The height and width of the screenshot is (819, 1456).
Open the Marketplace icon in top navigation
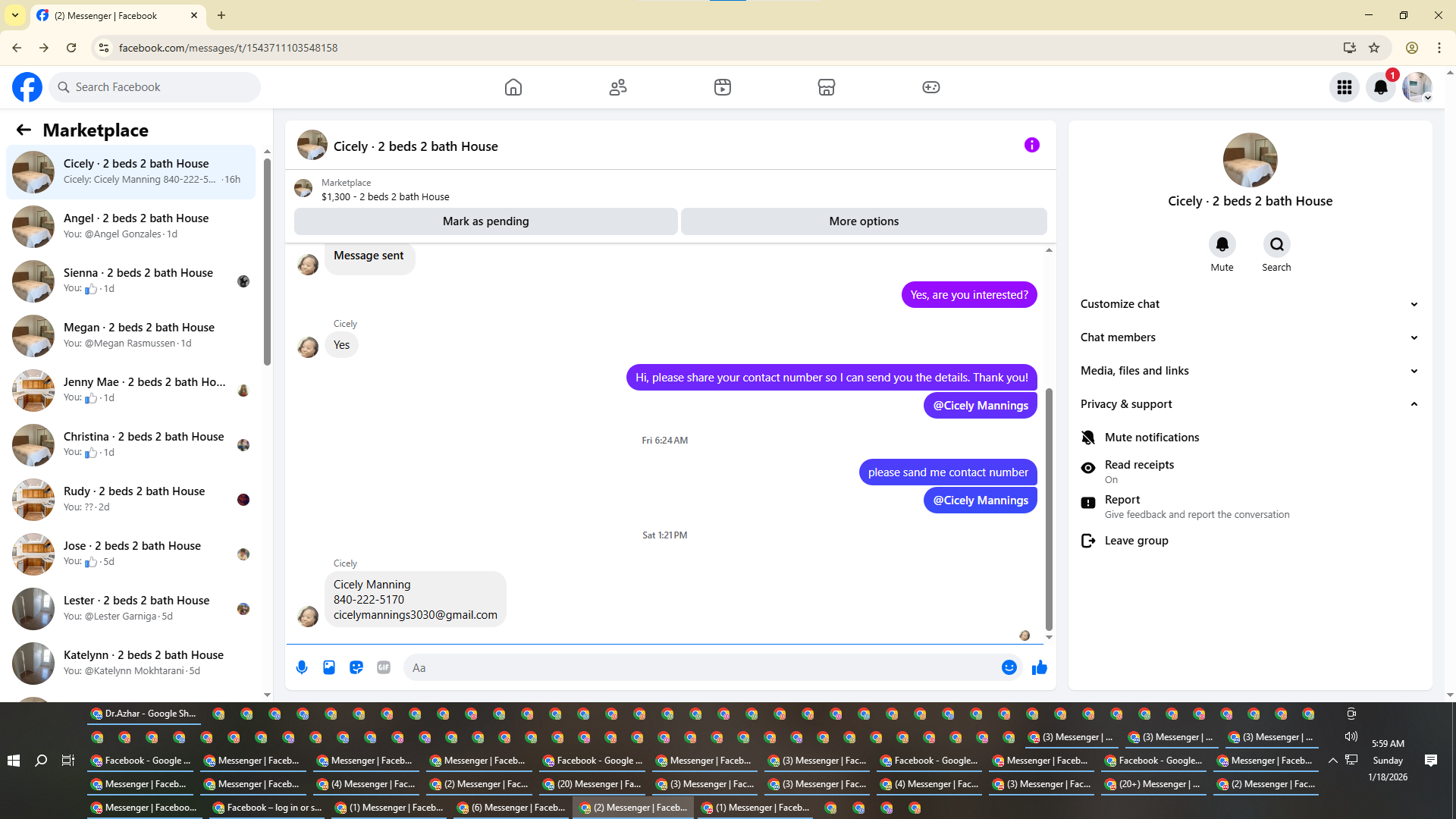[826, 87]
